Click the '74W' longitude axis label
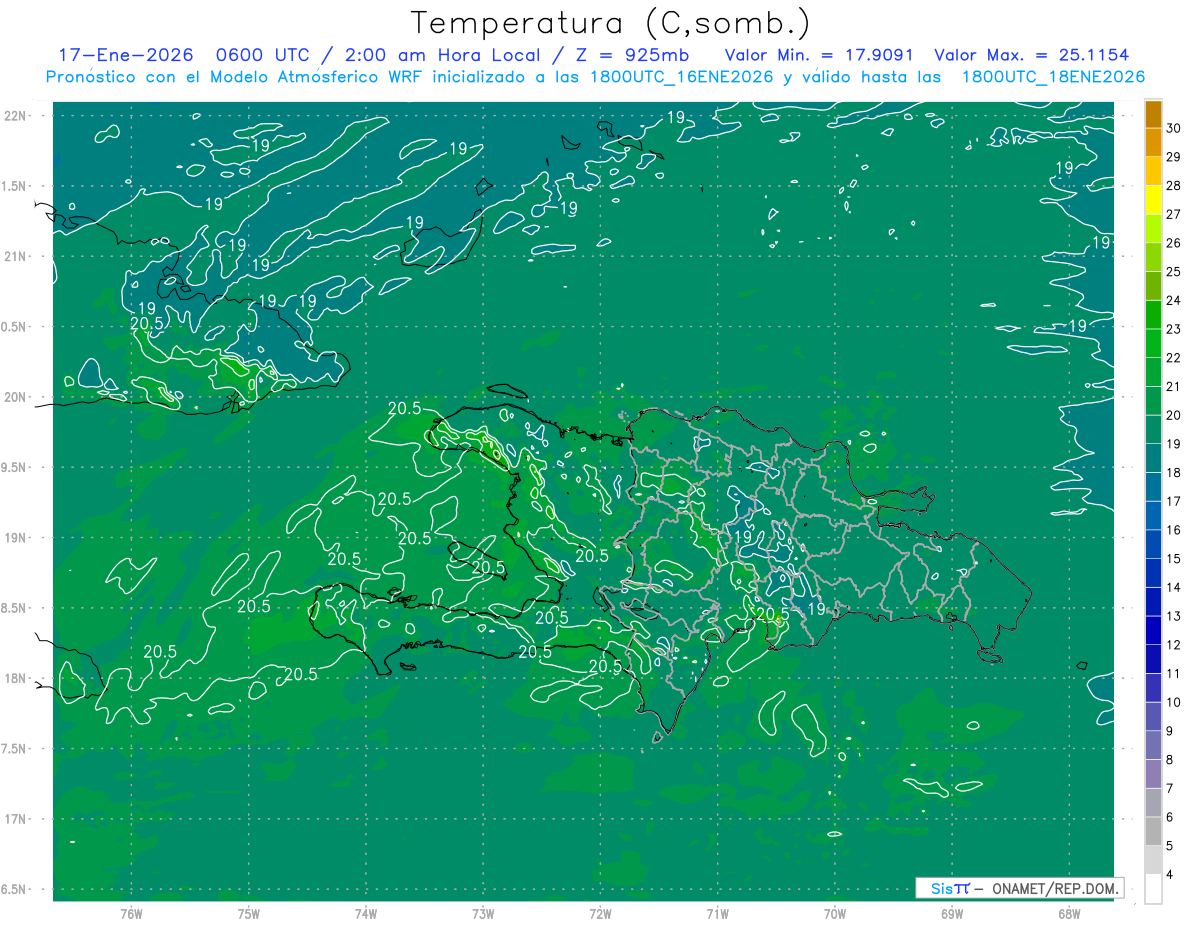This screenshot has height=927, width=1200. tap(366, 913)
